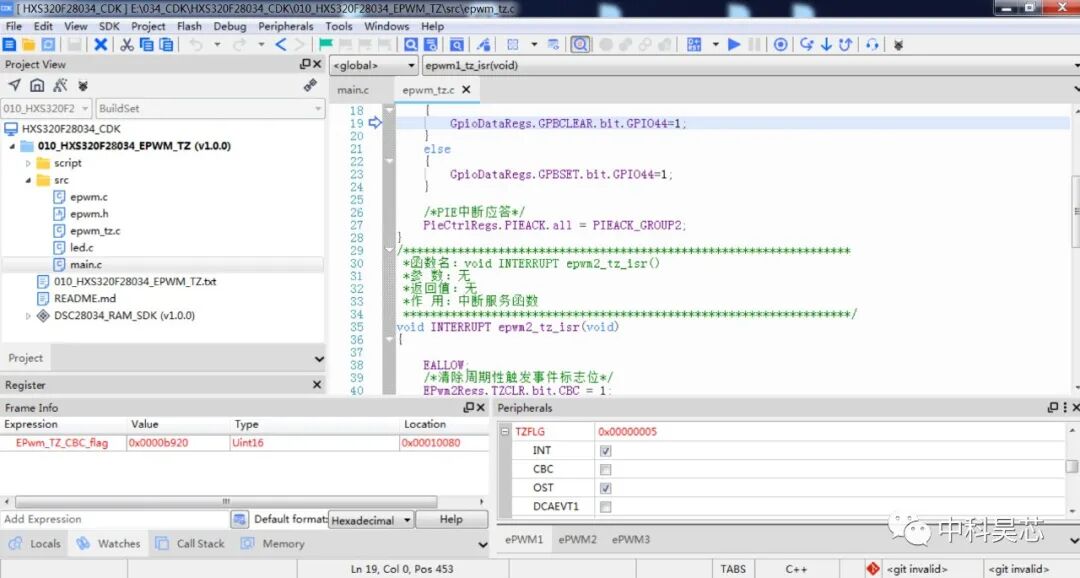Screen dimensions: 1080x578
Task: Close the Project View panel
Action: (x=318, y=64)
